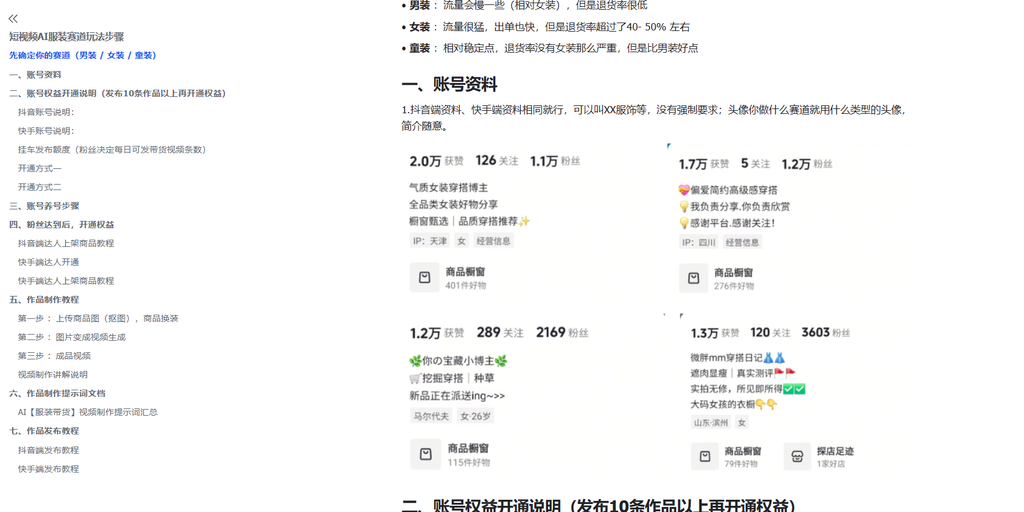
Task: Click the 二、账号权益开通说明 document heading
Action: 599,506
